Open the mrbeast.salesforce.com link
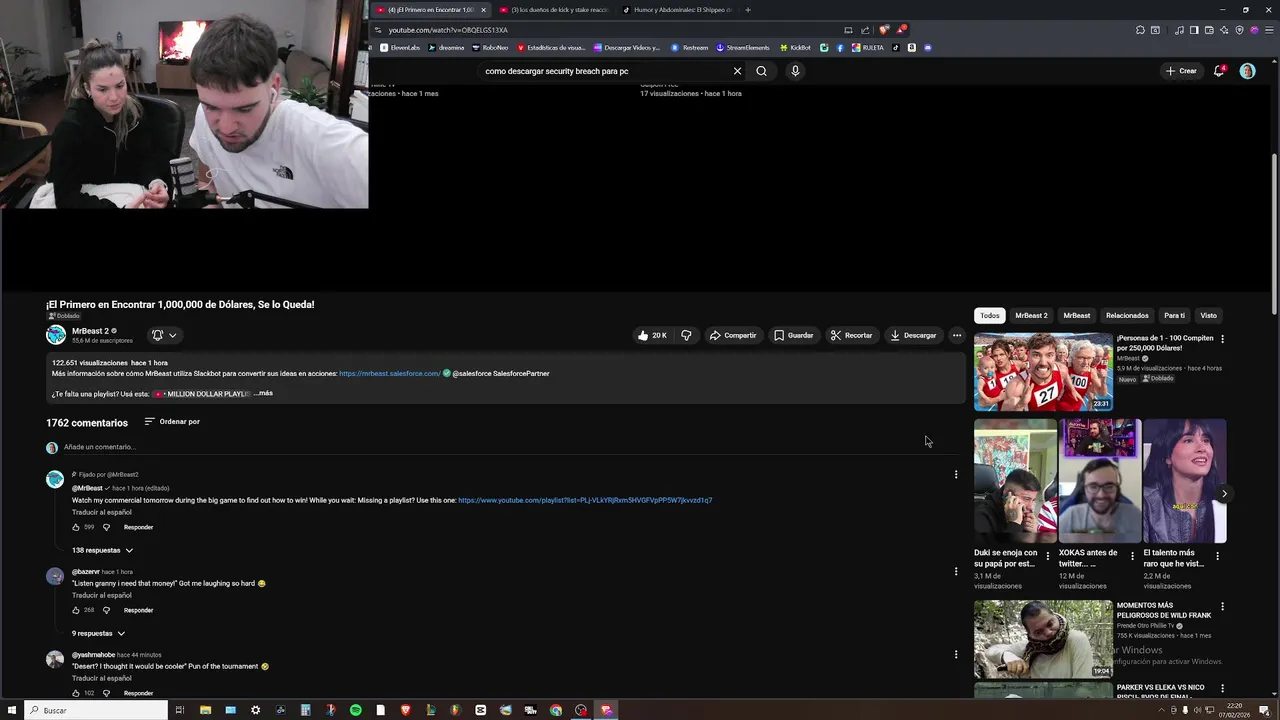The image size is (1280, 720). point(389,373)
